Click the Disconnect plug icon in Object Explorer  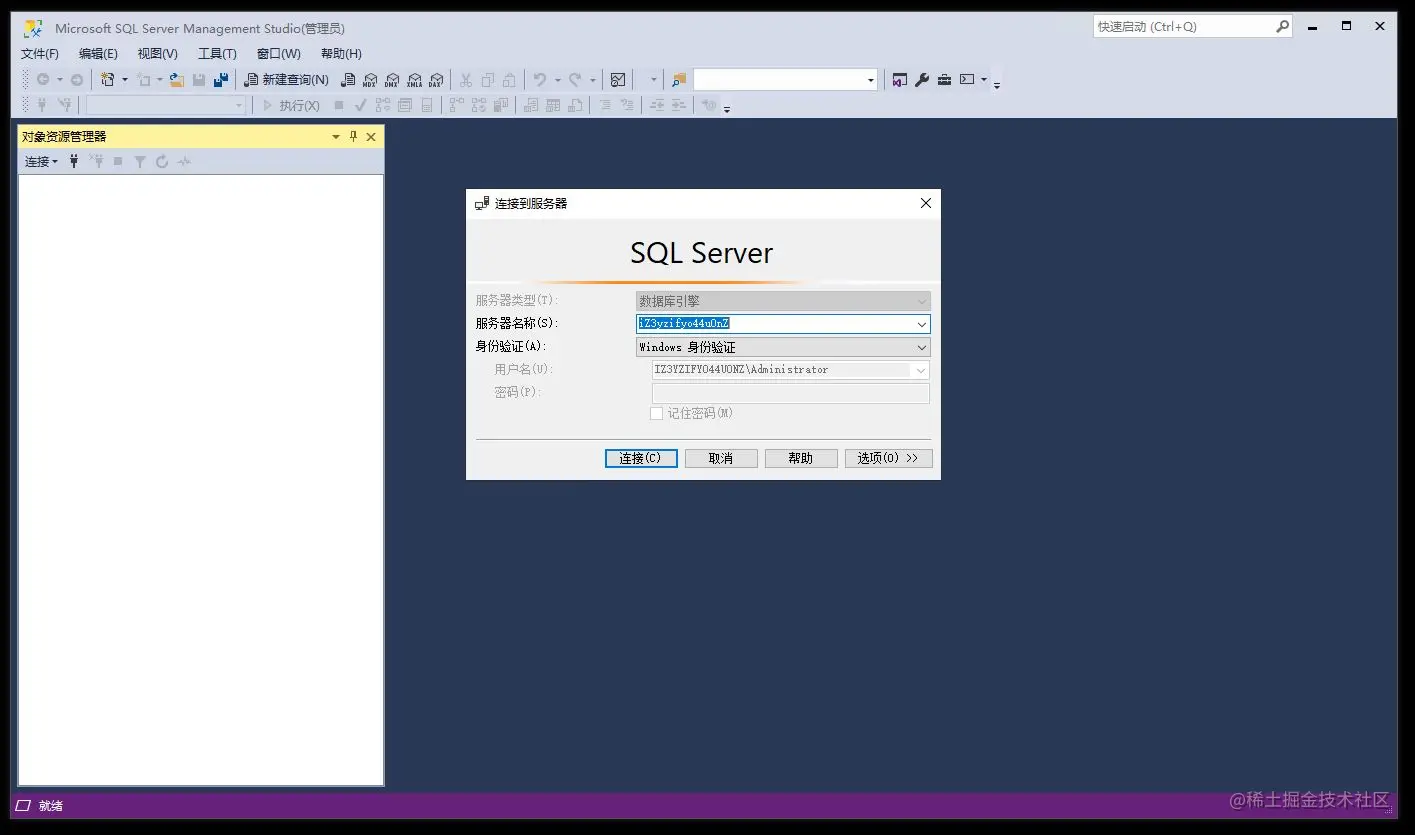coord(96,161)
